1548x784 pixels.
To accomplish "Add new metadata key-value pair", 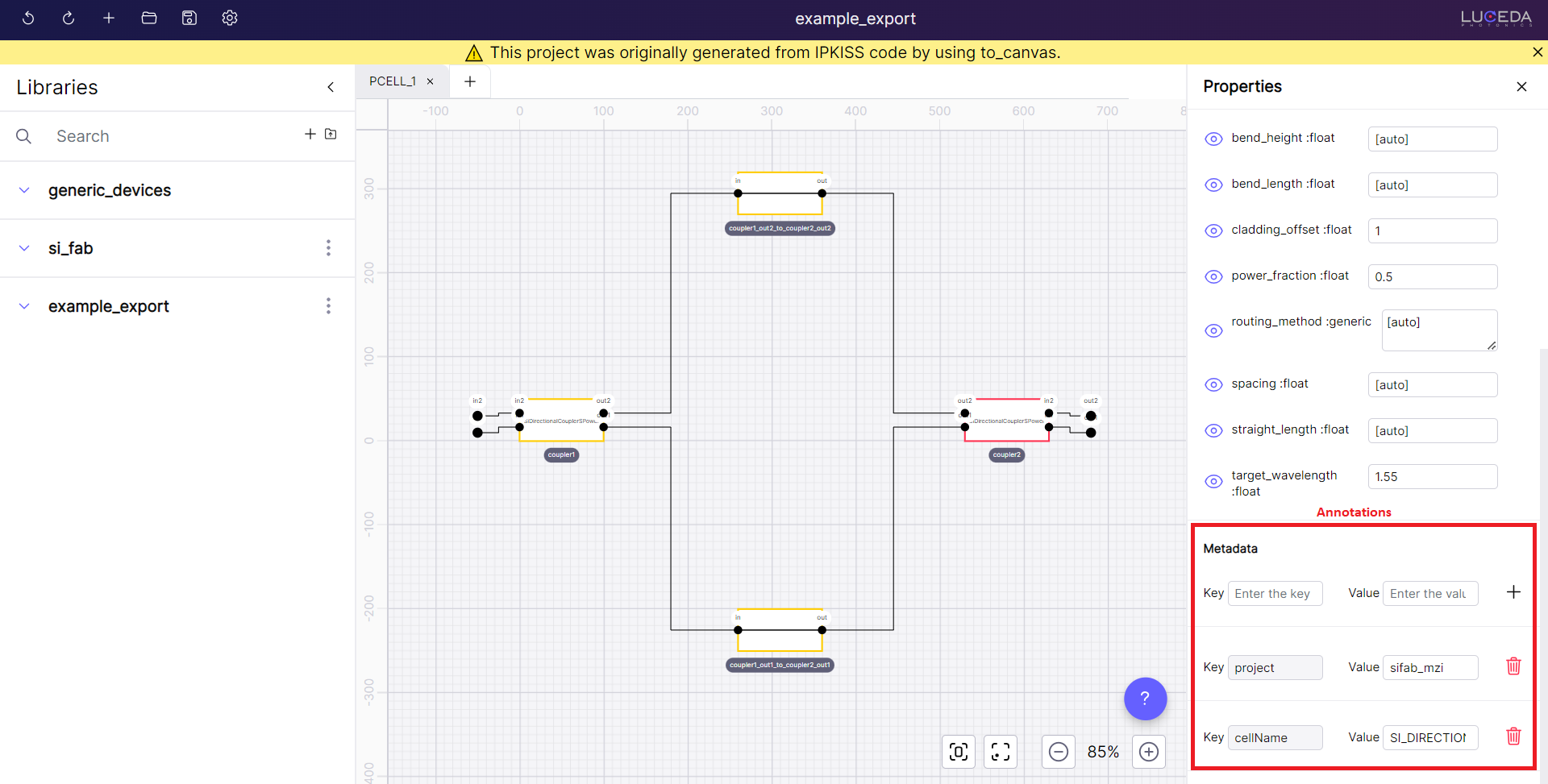I will (x=1513, y=592).
